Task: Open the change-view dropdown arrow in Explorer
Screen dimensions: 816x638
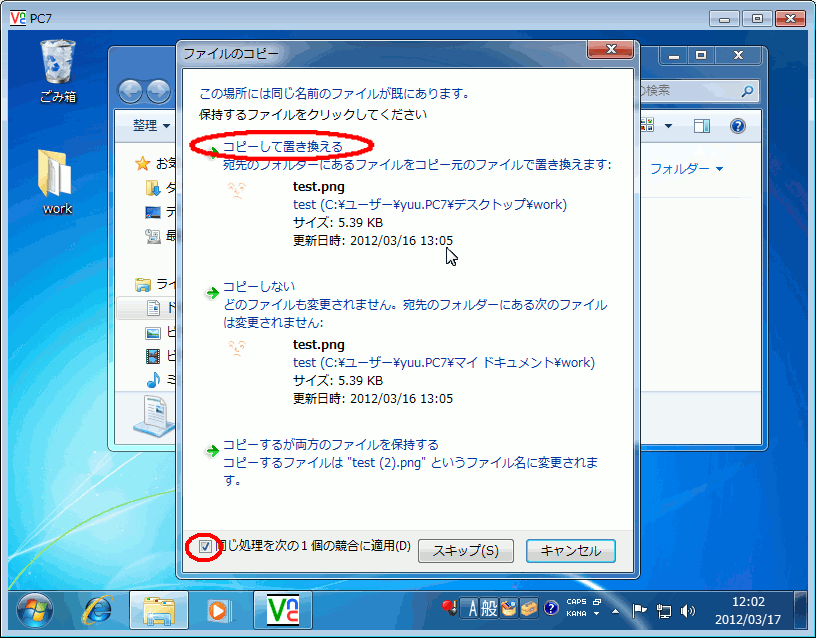Action: tap(668, 126)
